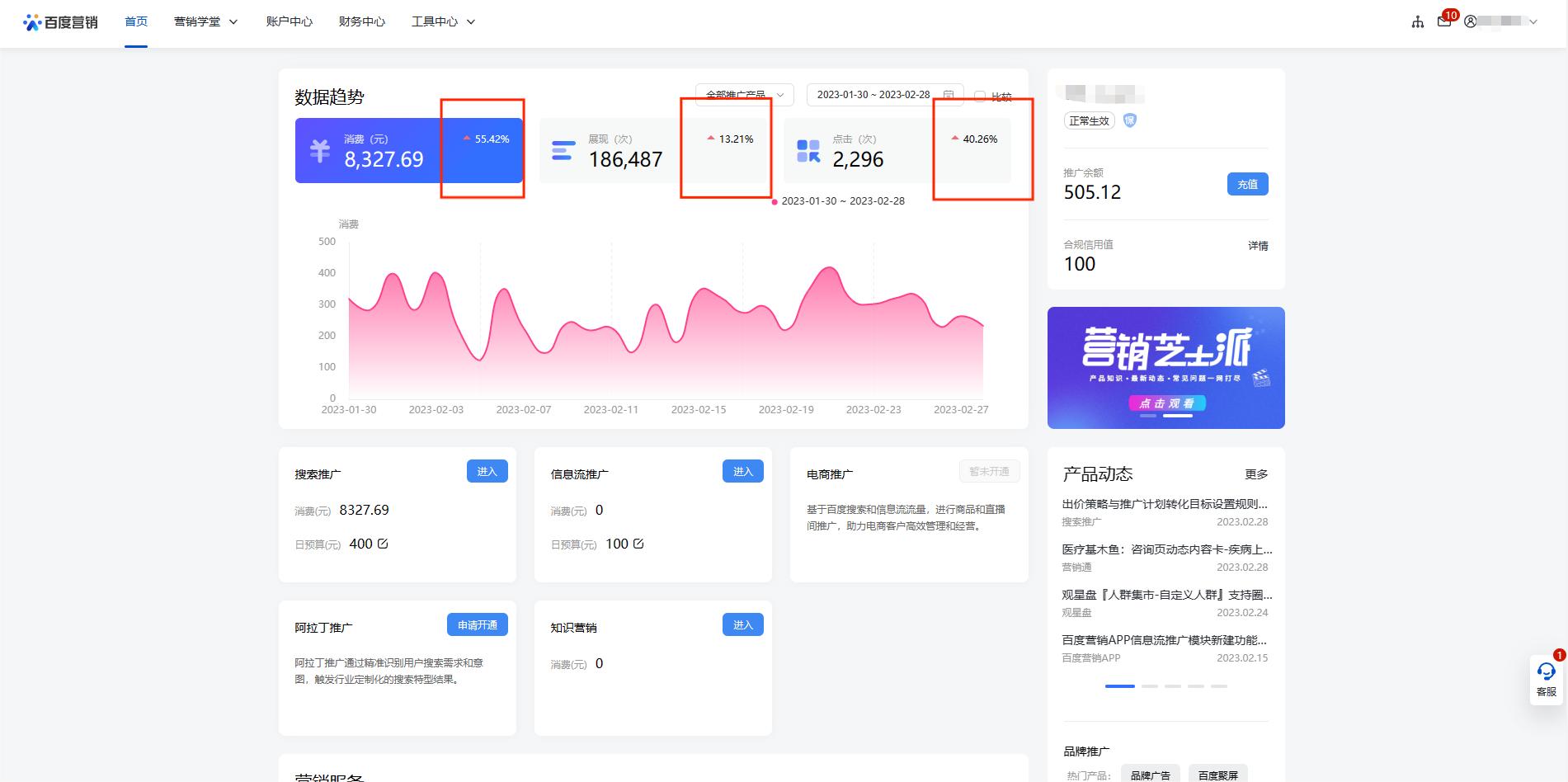Screen dimensions: 1568x782
Task: Click the yen currency icon on 消费 card
Action: tap(323, 150)
